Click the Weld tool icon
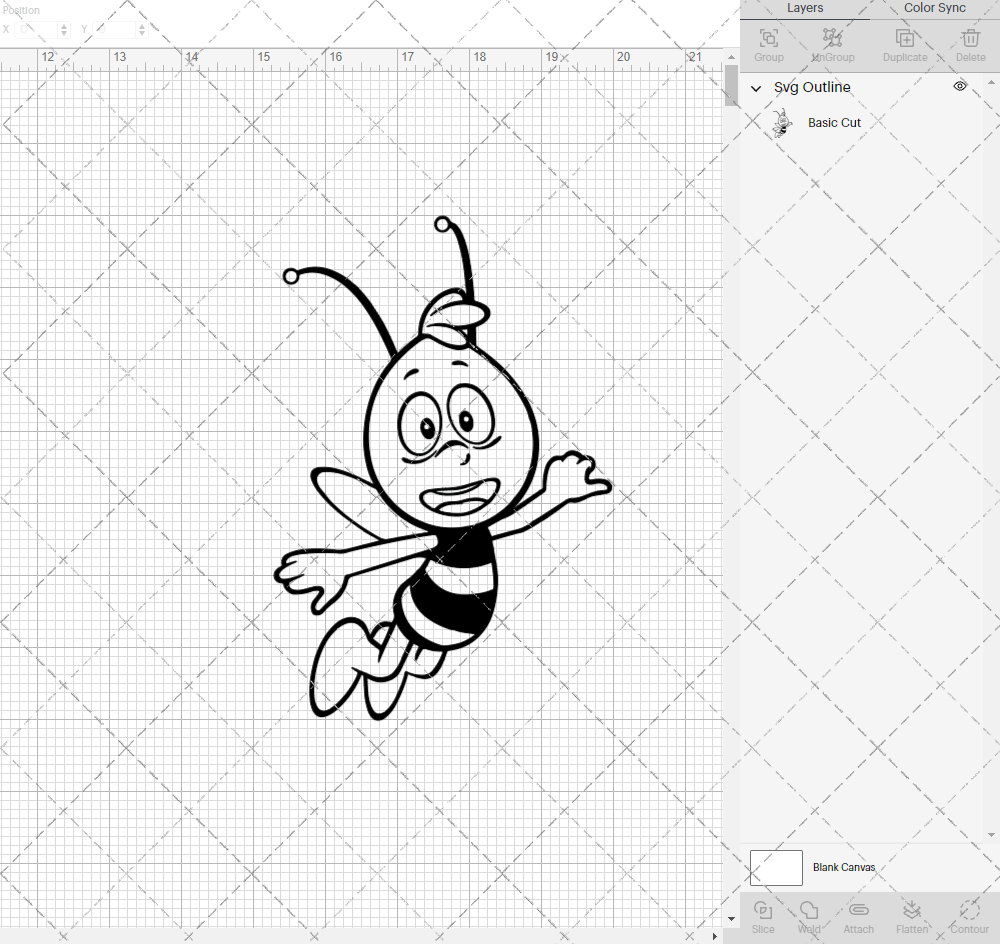This screenshot has width=1000, height=944. pos(809,910)
